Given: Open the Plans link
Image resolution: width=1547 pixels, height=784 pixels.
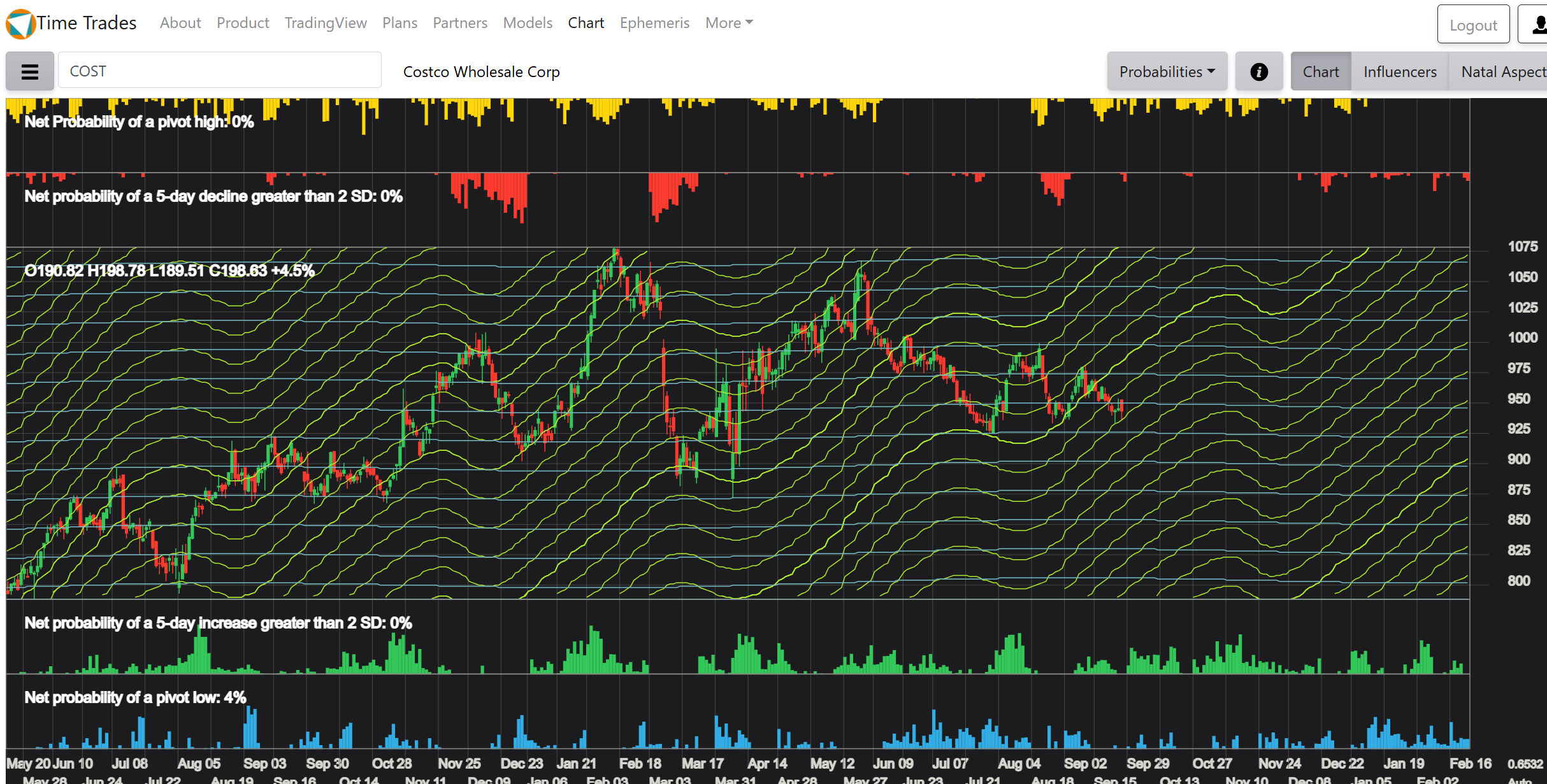Looking at the screenshot, I should 399,23.
